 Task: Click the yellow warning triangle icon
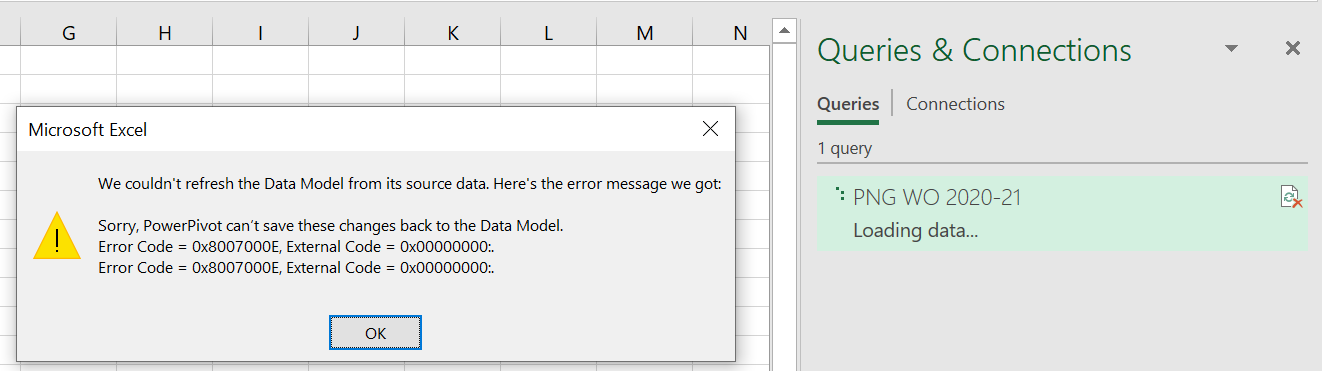(57, 236)
